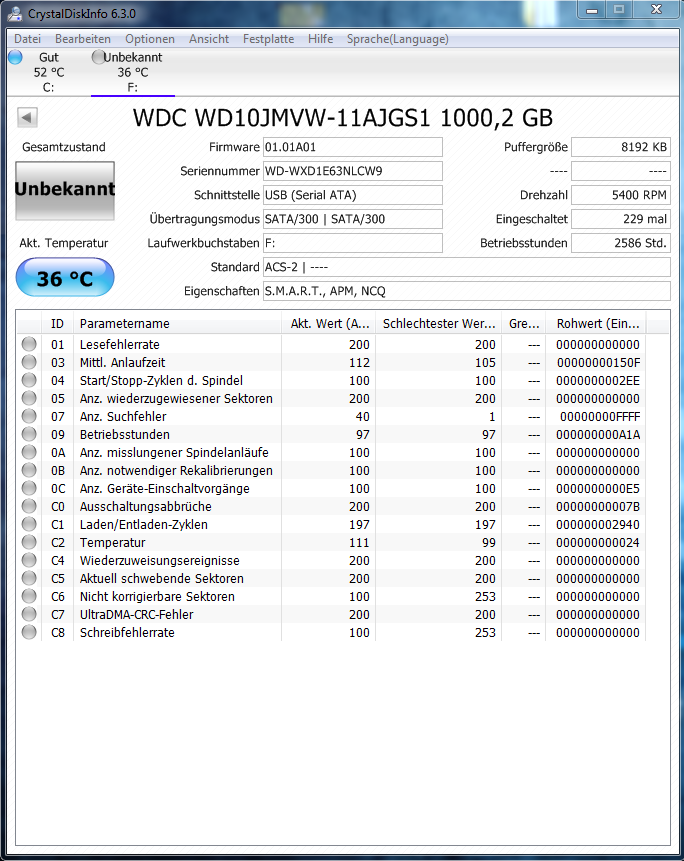Click the Eingeschaltet value 229 mal

tap(621, 219)
